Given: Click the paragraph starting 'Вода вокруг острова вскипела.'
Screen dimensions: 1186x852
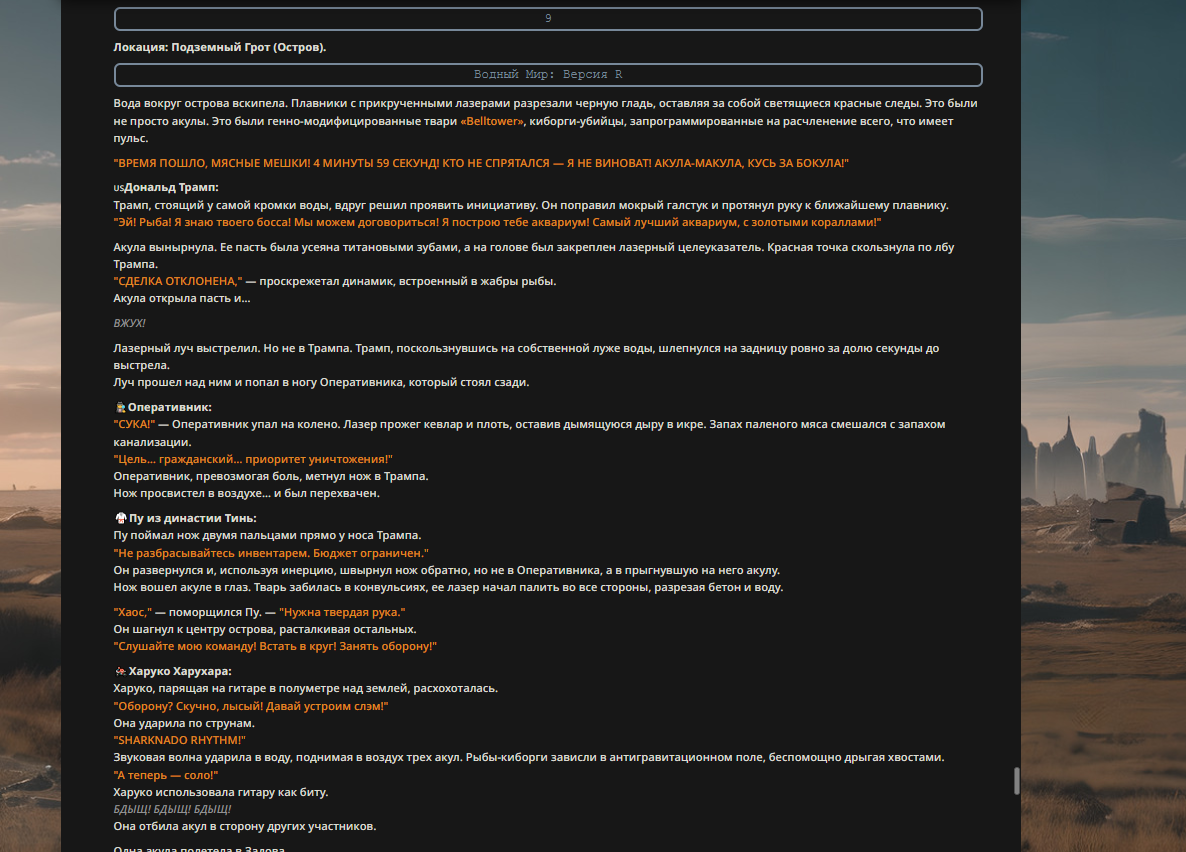Looking at the screenshot, I should (545, 121).
